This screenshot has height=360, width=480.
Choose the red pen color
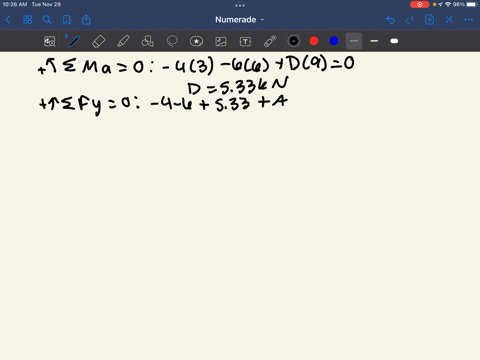pyautogui.click(x=314, y=41)
